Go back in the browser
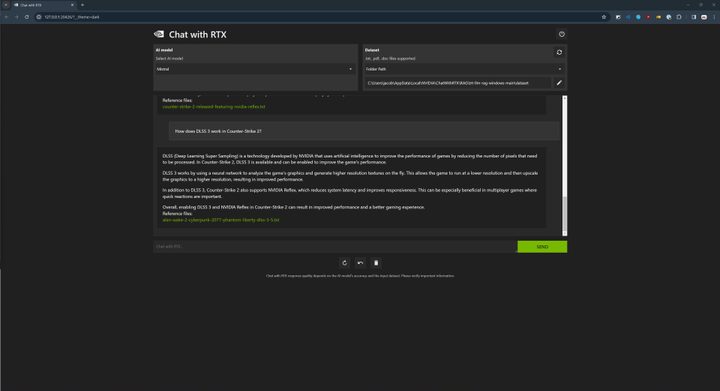Screen dimensions: 720x391 tap(6, 17)
